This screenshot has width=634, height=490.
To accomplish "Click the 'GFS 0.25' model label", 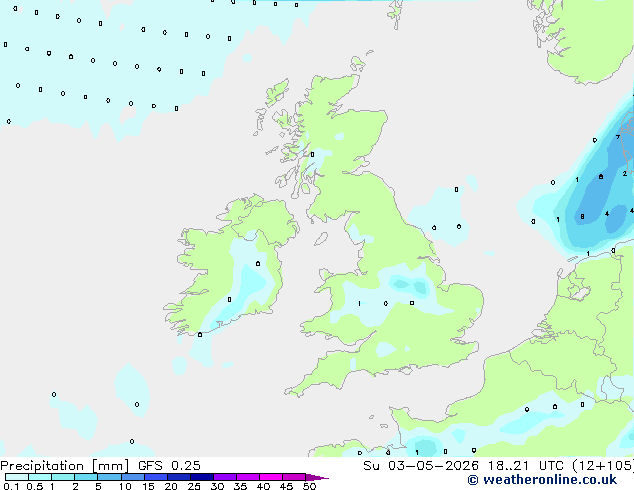I will tap(169, 466).
